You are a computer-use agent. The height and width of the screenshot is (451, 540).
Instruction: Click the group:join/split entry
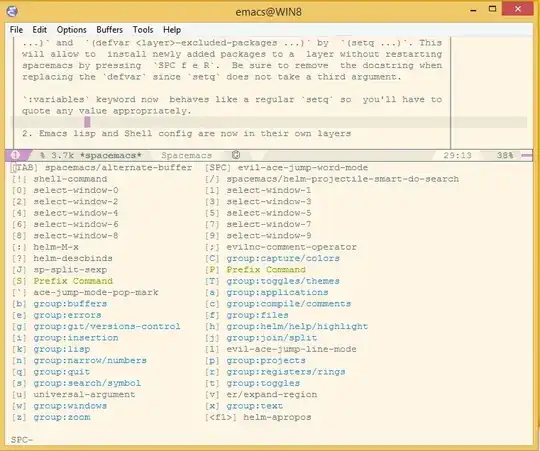[272, 338]
